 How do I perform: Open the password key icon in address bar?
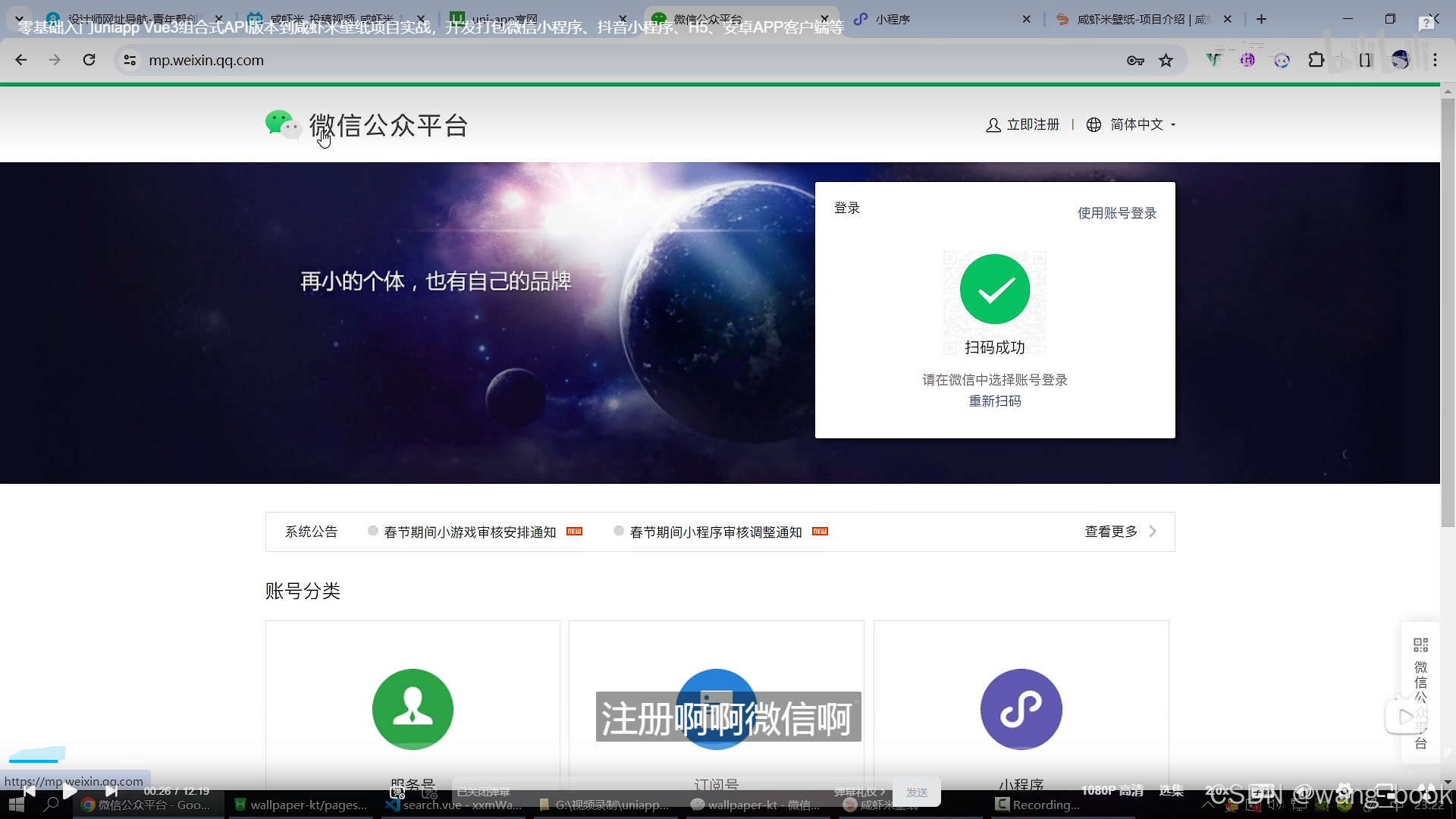tap(1135, 61)
